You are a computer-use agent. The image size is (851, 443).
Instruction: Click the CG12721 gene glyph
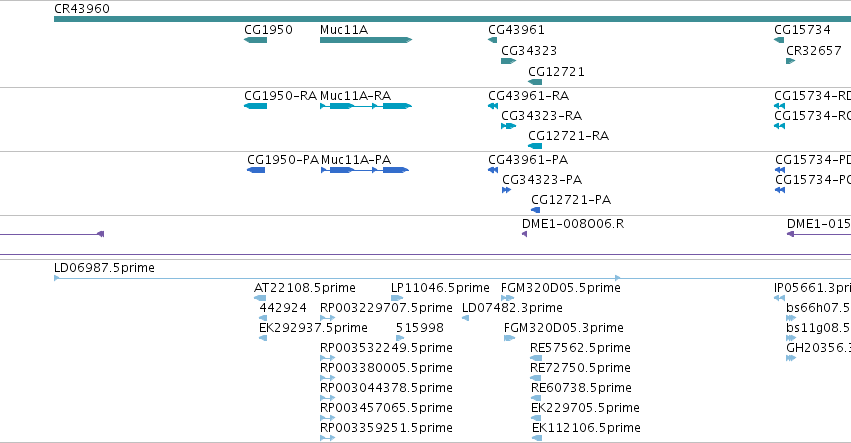(535, 82)
